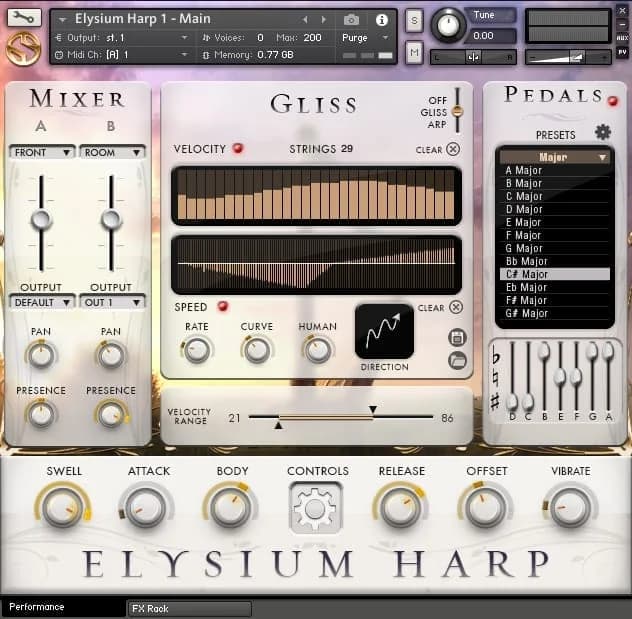
Task: Toggle the Speed red LED
Action: (x=223, y=306)
